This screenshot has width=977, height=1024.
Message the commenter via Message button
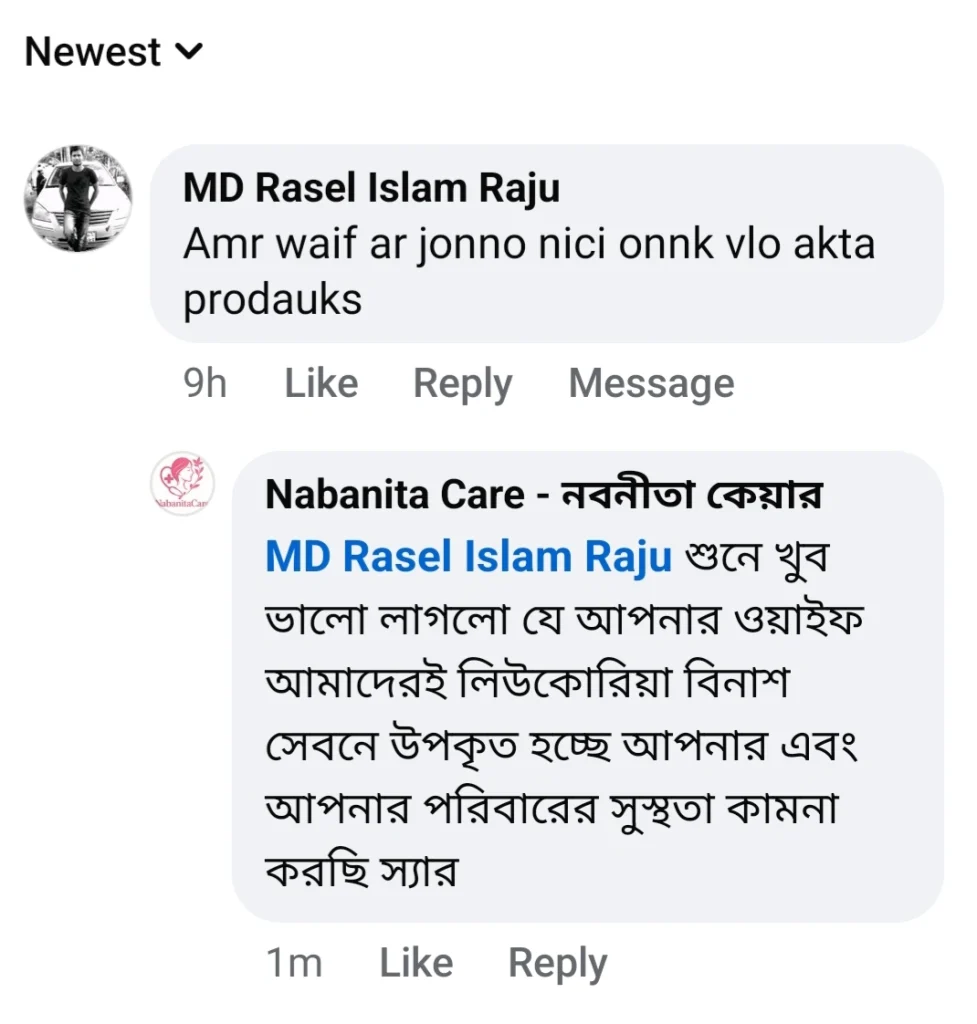(651, 384)
